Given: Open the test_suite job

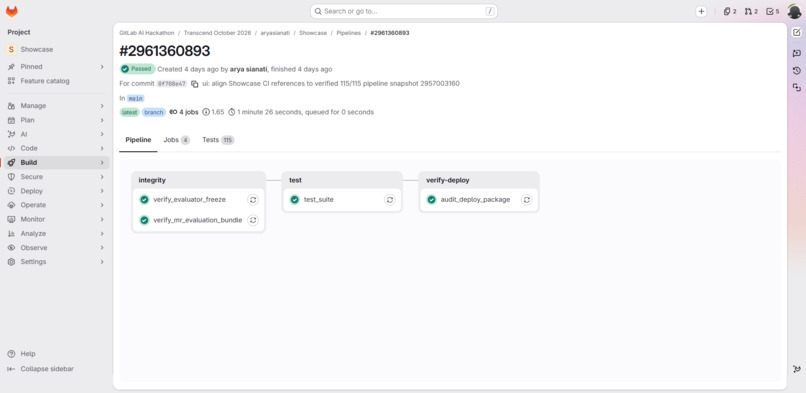Looking at the screenshot, I should coord(319,199).
